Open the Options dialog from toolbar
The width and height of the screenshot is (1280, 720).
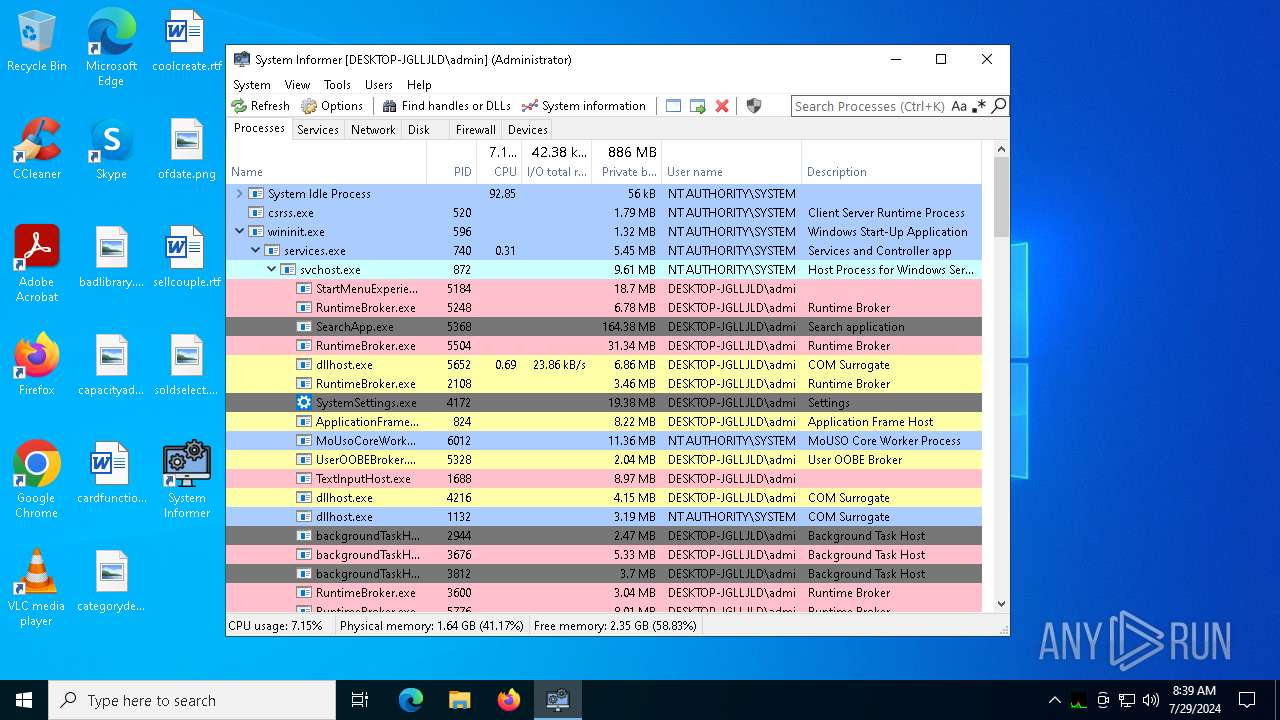tap(332, 106)
